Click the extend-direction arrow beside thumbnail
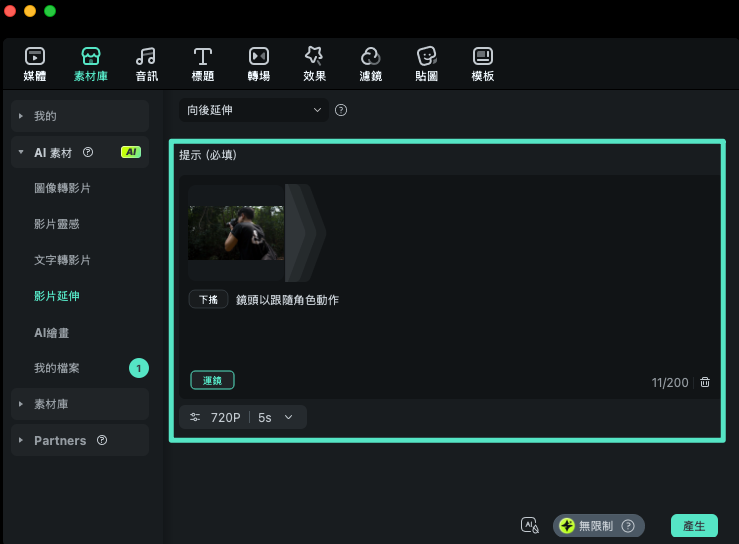739x544 pixels. click(305, 233)
